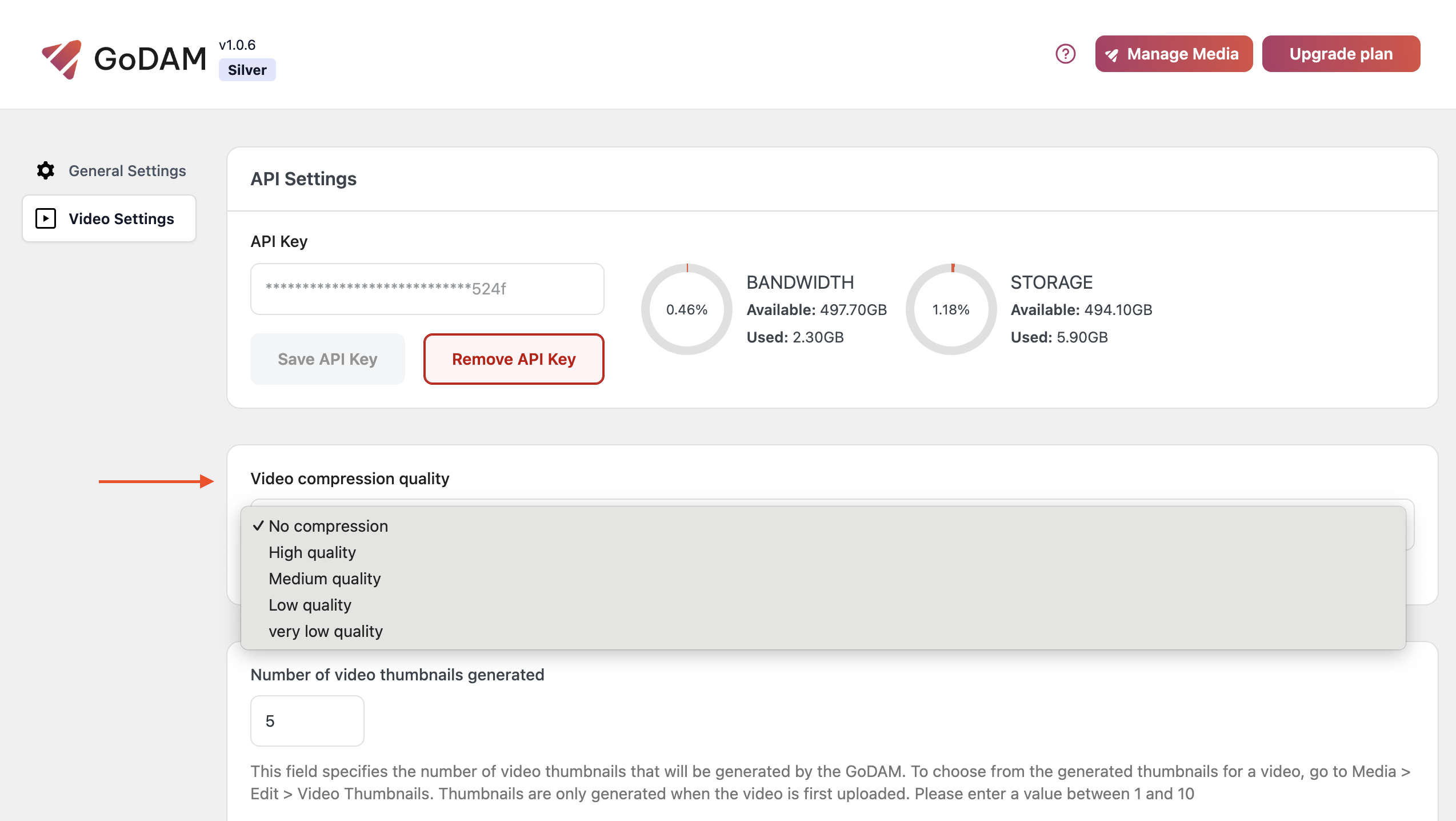Focus the video thumbnails number field
Screen dimensions: 1456x821
(307, 721)
